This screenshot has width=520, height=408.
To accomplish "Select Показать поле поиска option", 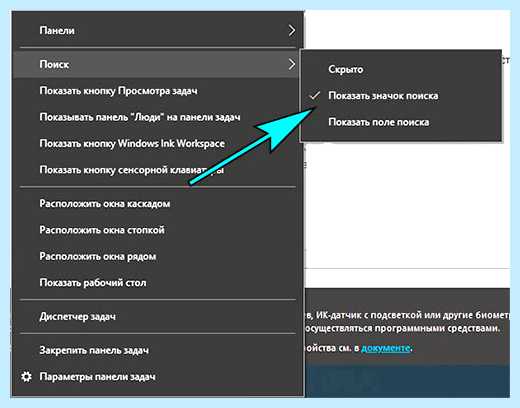I will pyautogui.click(x=401, y=122).
